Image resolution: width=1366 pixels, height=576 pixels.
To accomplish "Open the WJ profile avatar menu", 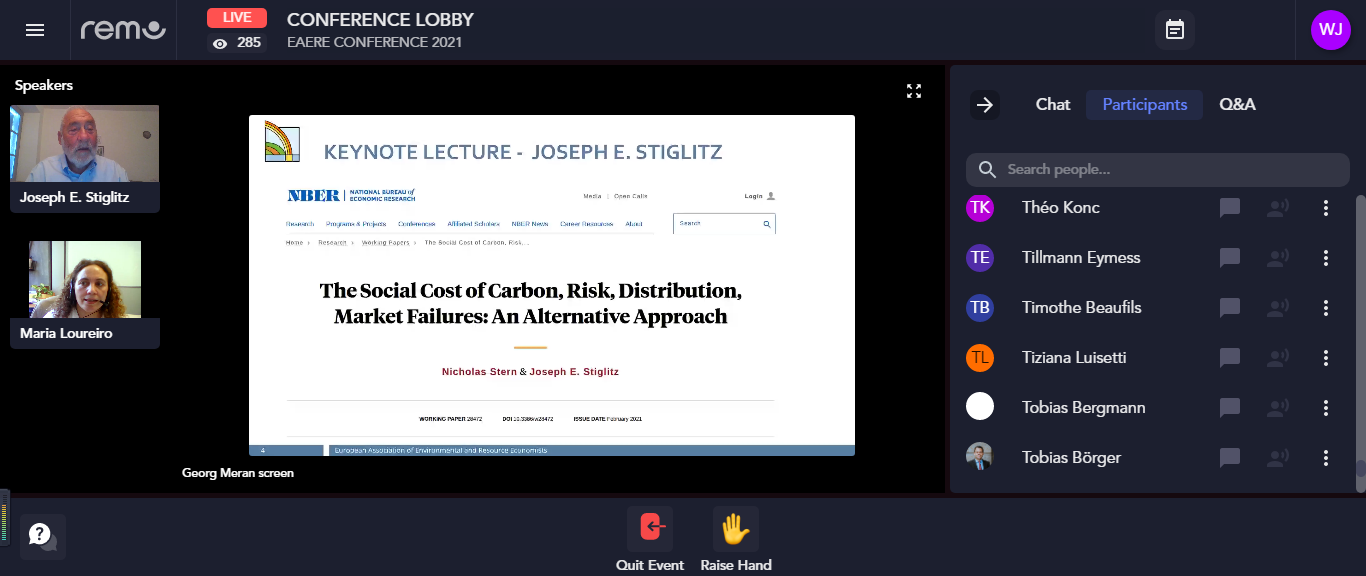I will coord(1330,30).
